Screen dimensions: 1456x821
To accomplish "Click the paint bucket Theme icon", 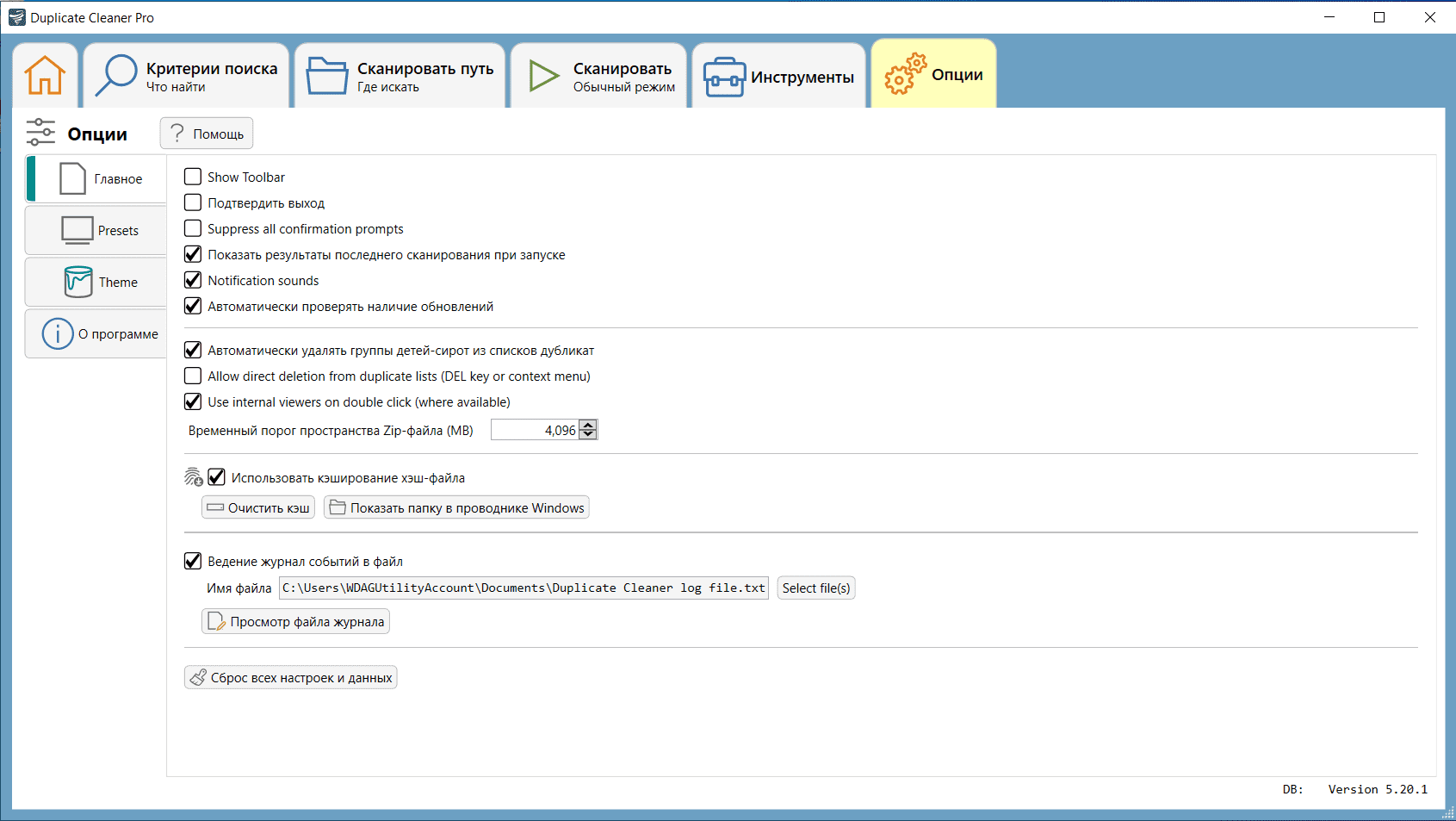I will 78,282.
